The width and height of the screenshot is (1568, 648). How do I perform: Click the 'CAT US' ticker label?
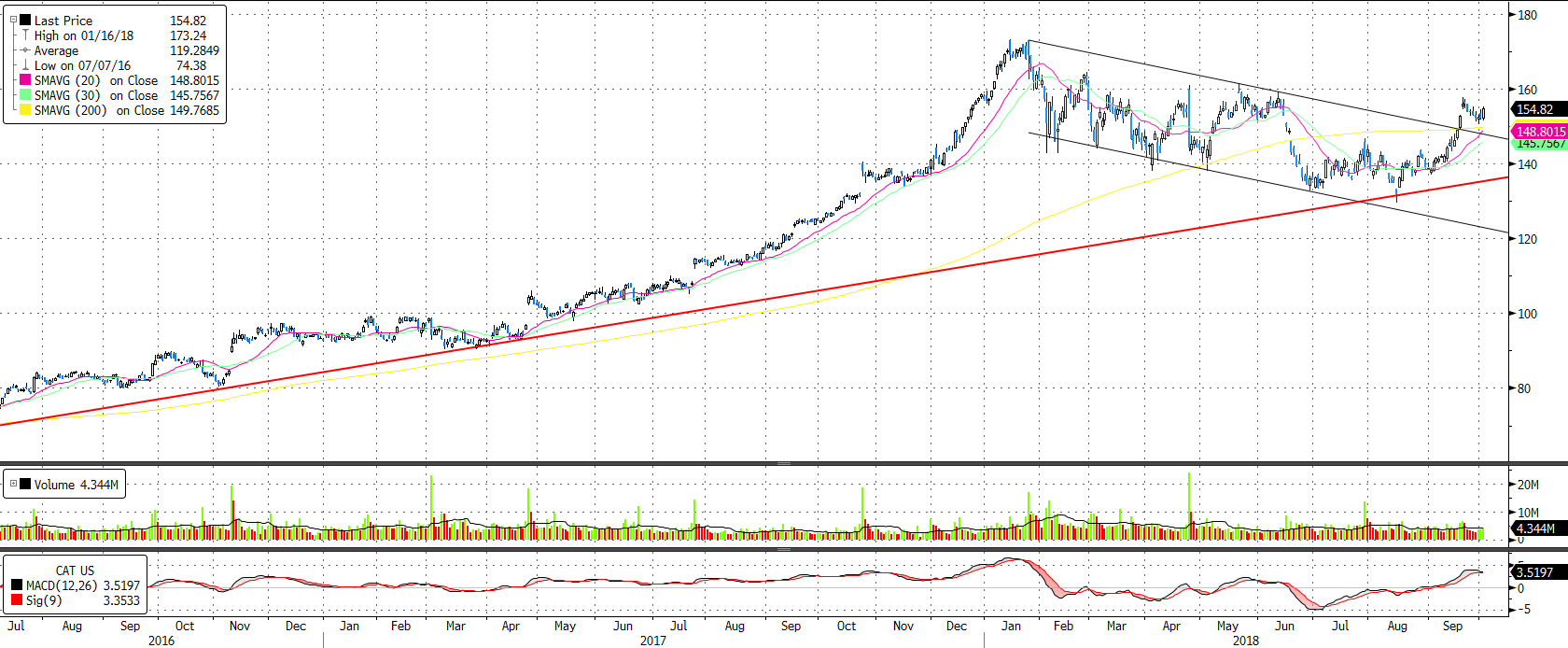pyautogui.click(x=75, y=571)
